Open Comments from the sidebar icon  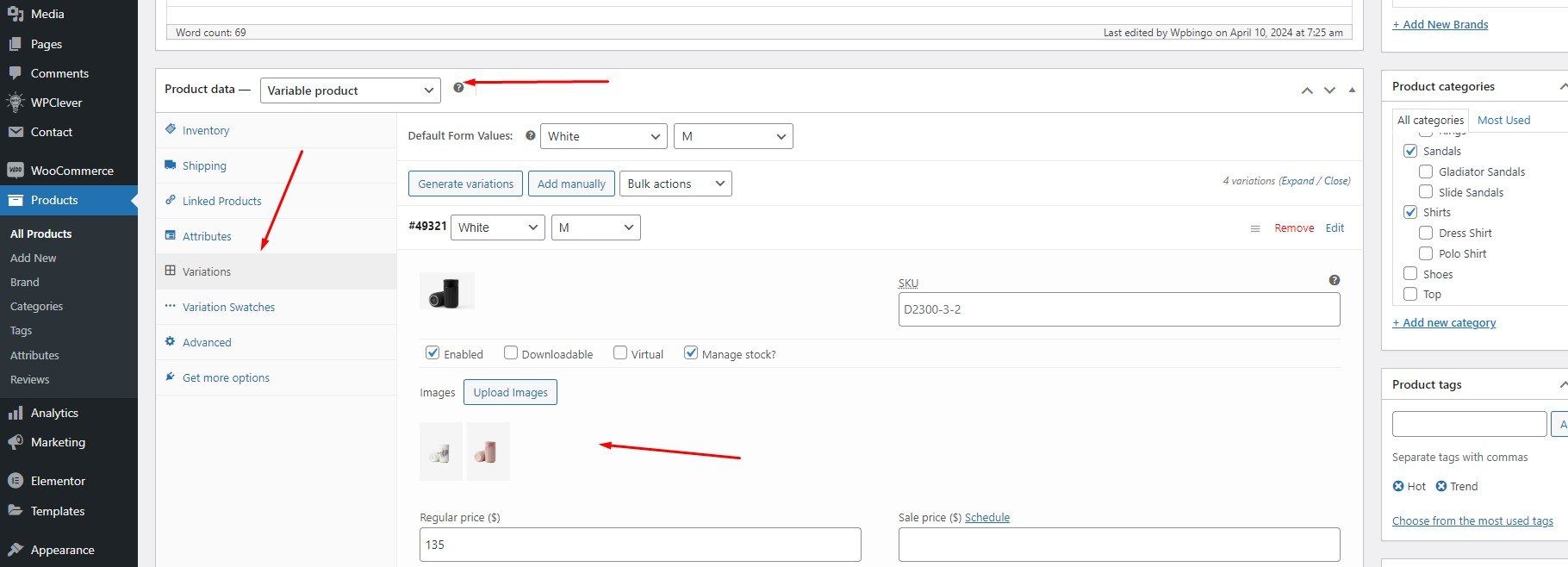[16, 73]
